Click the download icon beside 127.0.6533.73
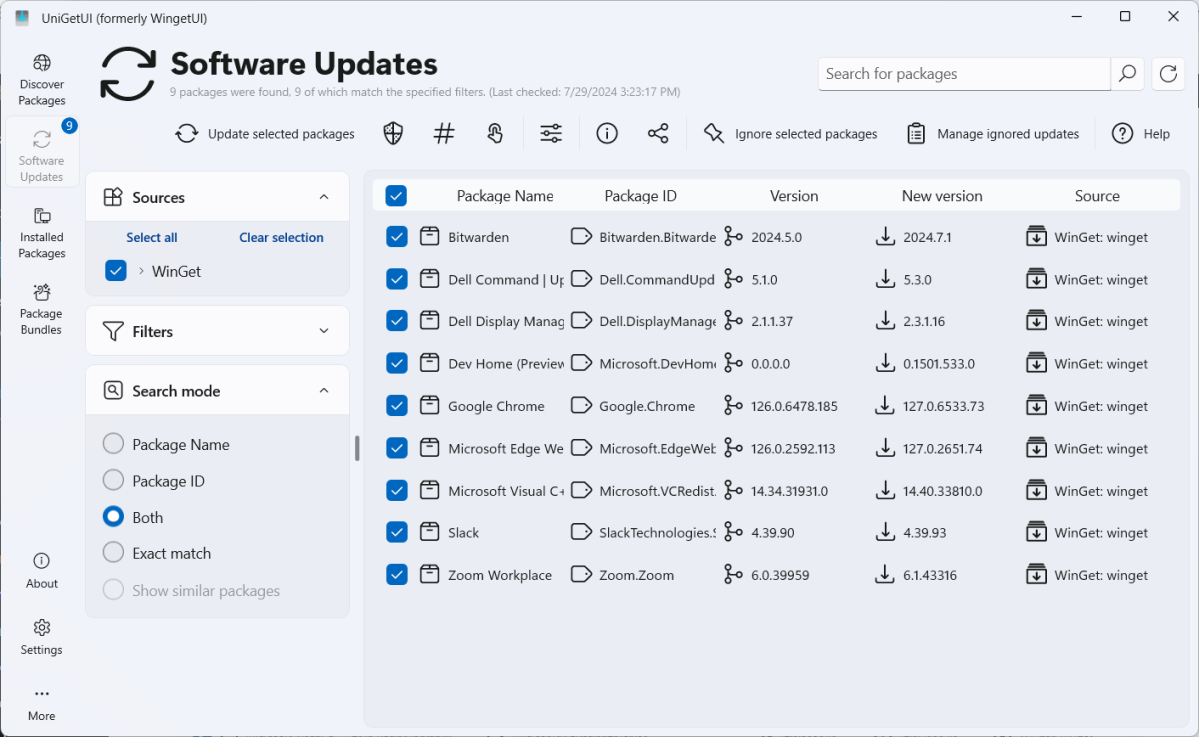 (x=885, y=405)
